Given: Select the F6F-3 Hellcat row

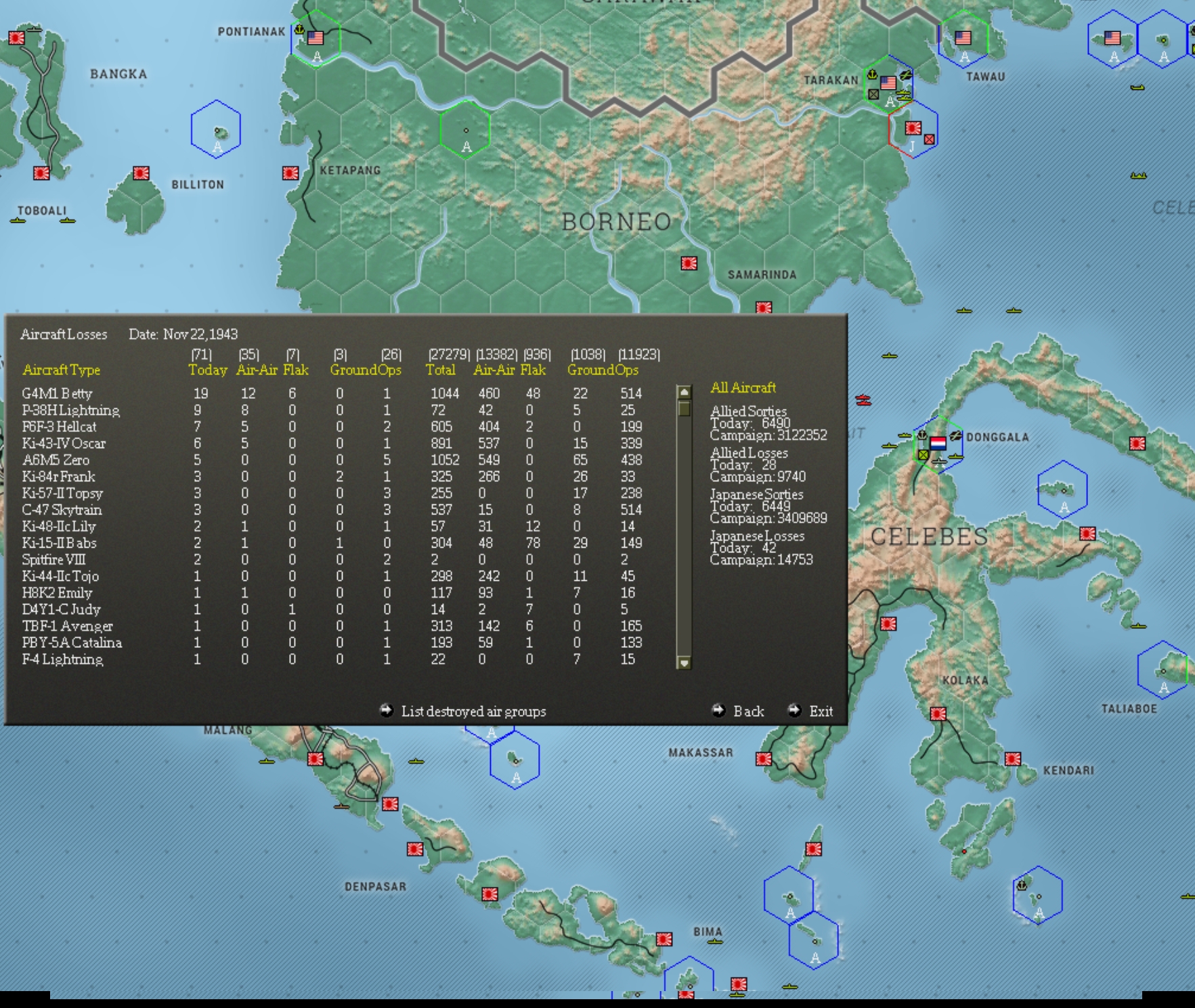Looking at the screenshot, I should (x=332, y=426).
